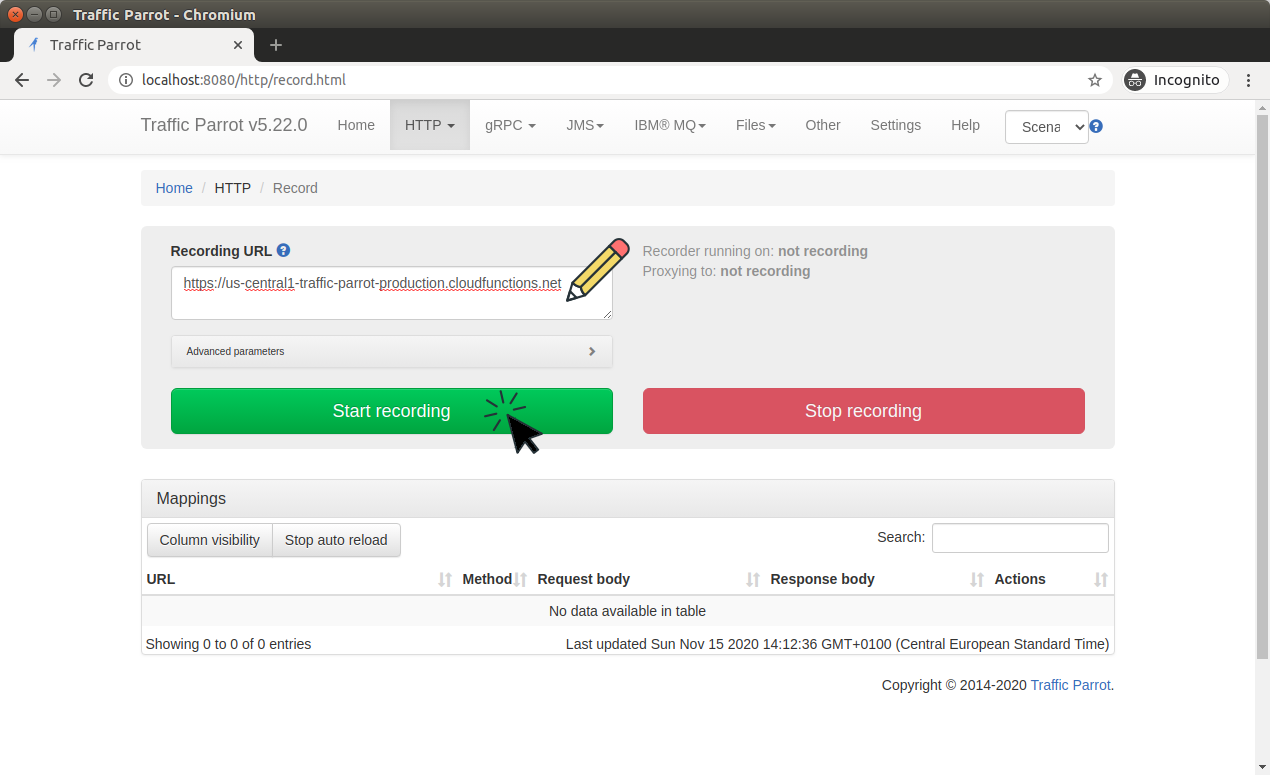Viewport: 1270px width, 775px height.
Task: Sort table by Method column
Action: coord(494,579)
